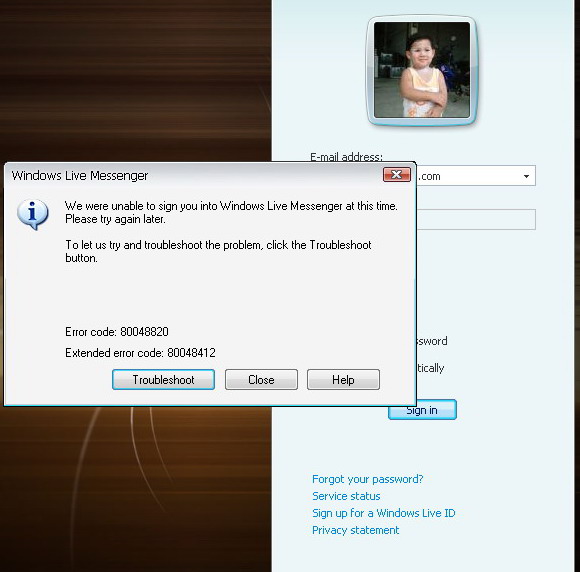The height and width of the screenshot is (572, 580).
Task: Click the Sign in button
Action: click(x=422, y=410)
